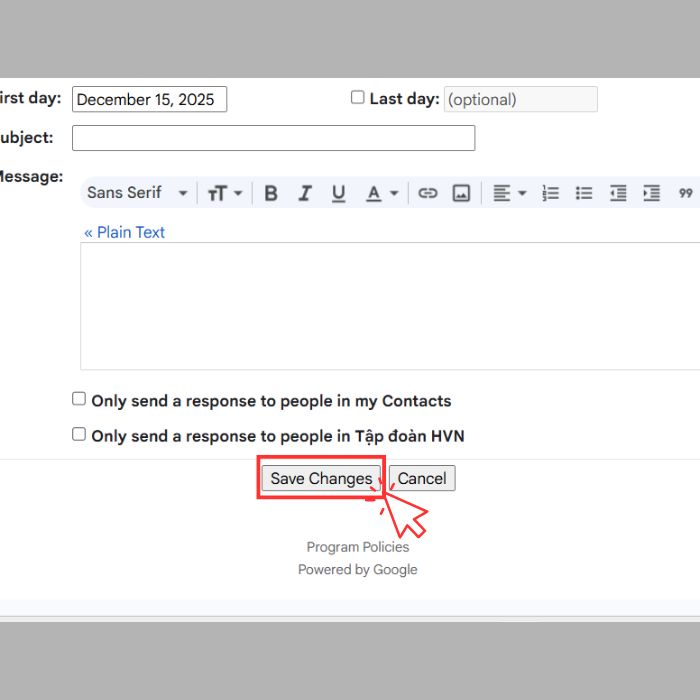This screenshot has height=700, width=700.
Task: Apply bulleted list formatting
Action: pyautogui.click(x=584, y=193)
